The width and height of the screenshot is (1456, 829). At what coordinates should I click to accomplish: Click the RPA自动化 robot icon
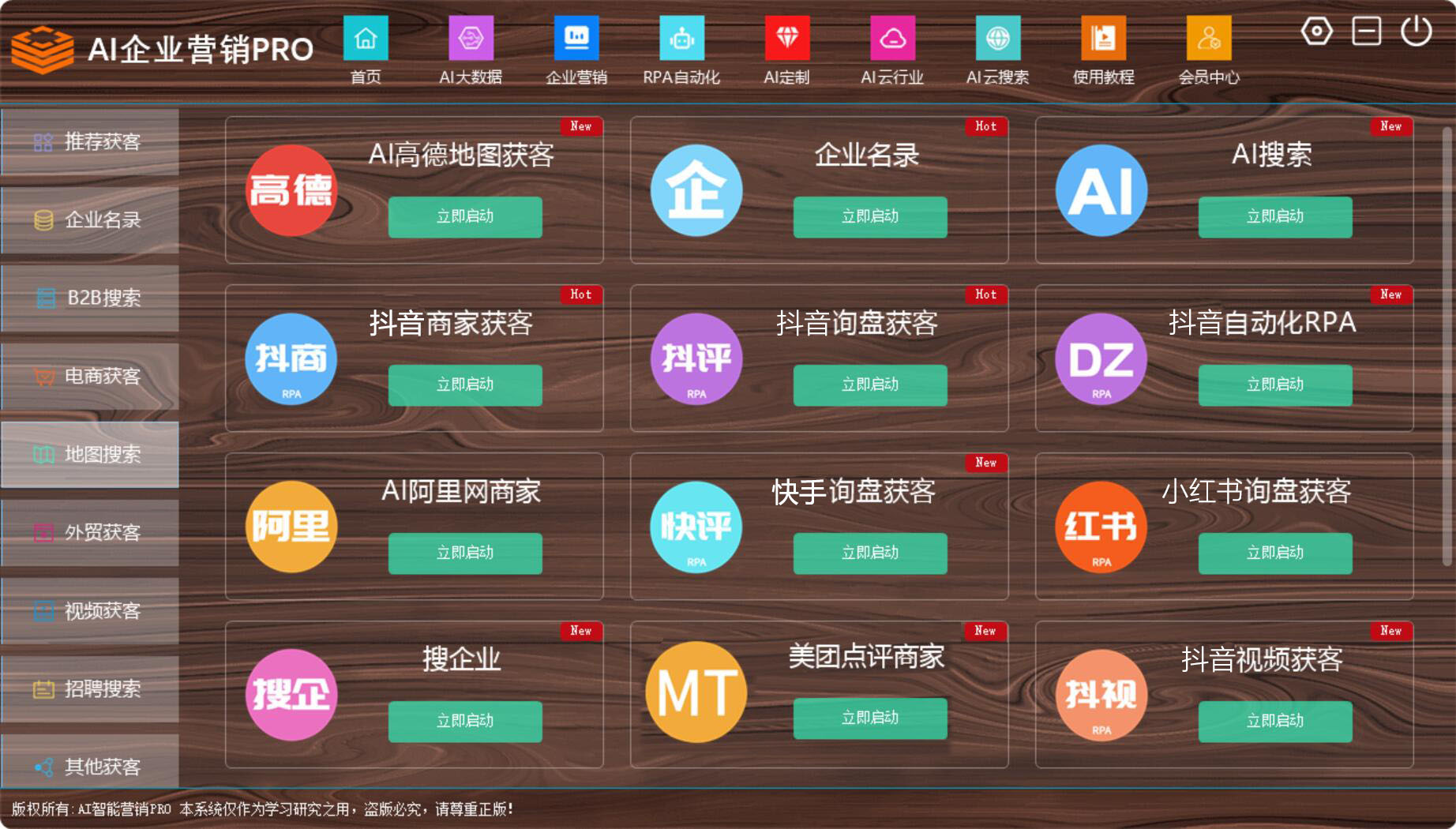[x=681, y=39]
